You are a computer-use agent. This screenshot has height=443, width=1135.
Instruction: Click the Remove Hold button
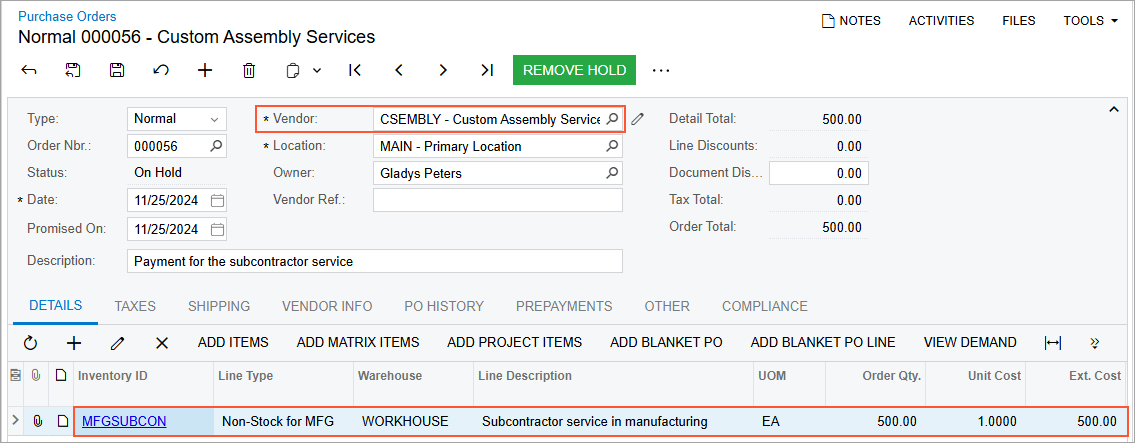tap(574, 70)
